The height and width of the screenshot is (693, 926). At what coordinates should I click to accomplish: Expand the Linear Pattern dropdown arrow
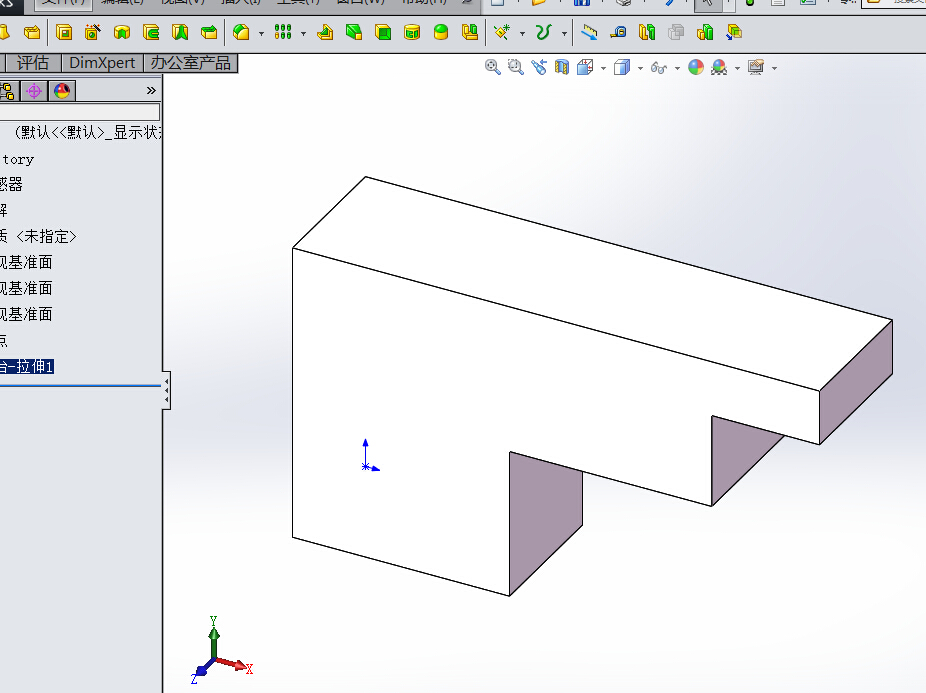pos(304,34)
